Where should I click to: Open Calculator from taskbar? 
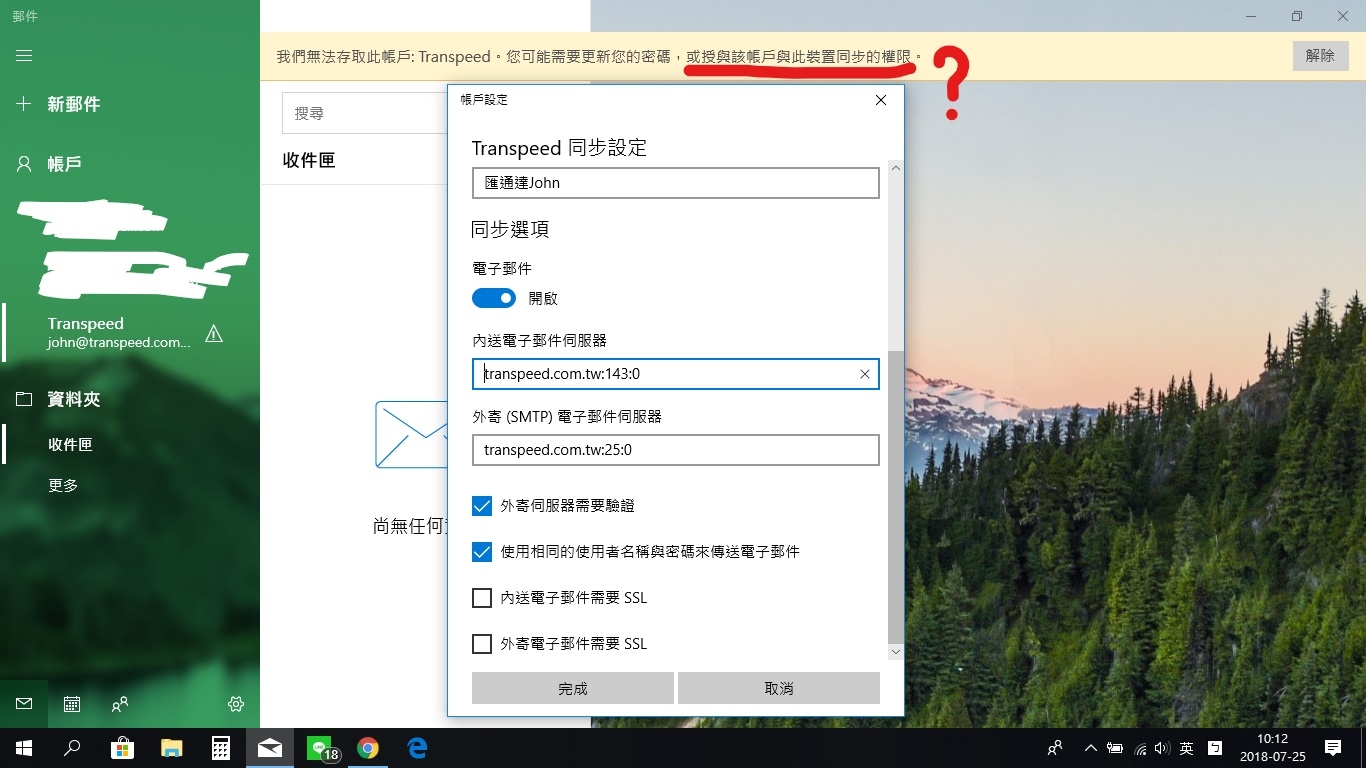click(x=221, y=748)
